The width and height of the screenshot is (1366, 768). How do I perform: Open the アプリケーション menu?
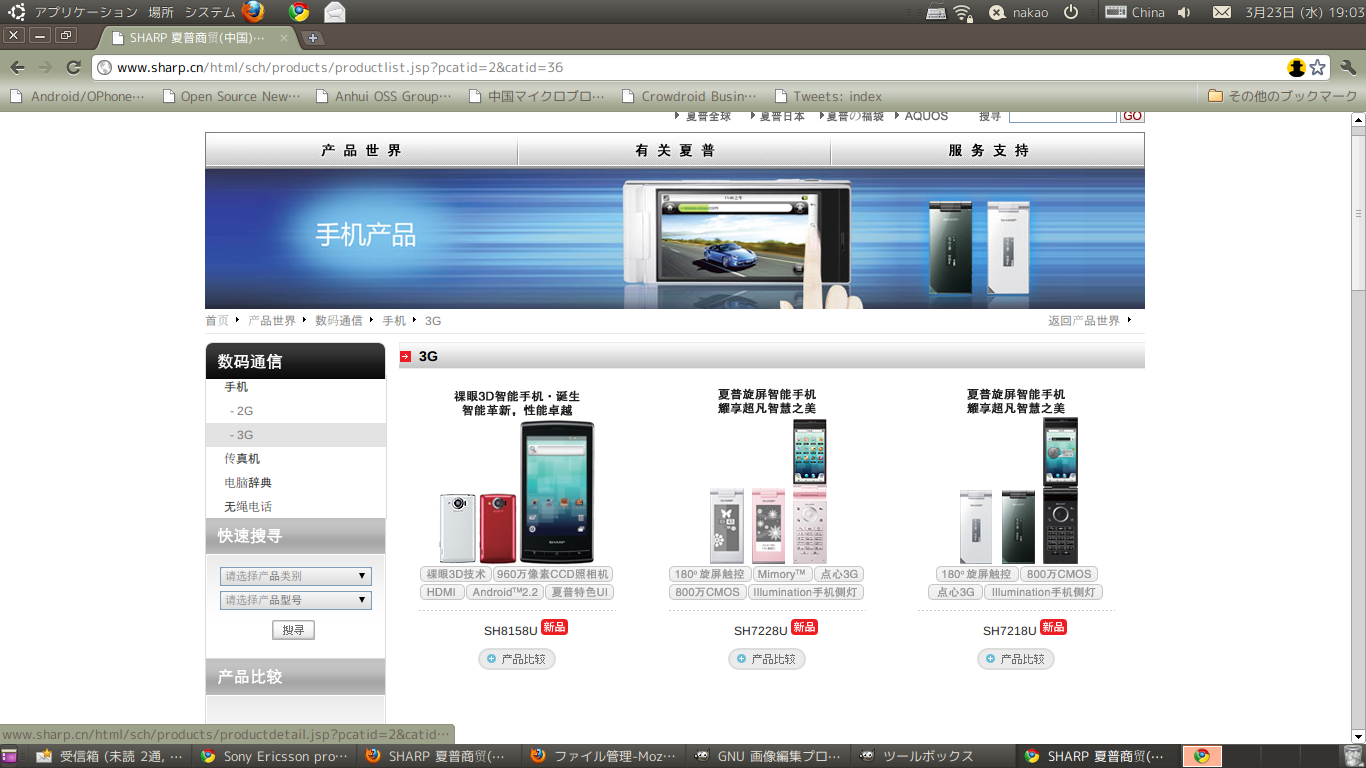pyautogui.click(x=86, y=12)
